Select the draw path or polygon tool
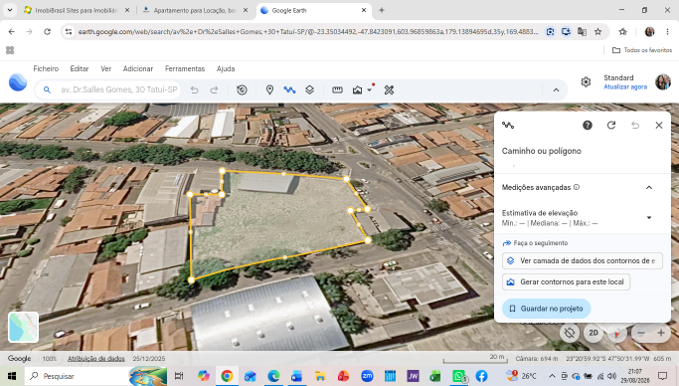 (289, 90)
